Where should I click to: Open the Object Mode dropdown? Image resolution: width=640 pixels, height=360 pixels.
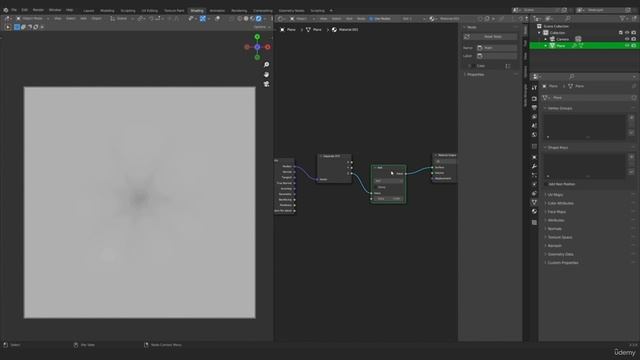(x=33, y=19)
